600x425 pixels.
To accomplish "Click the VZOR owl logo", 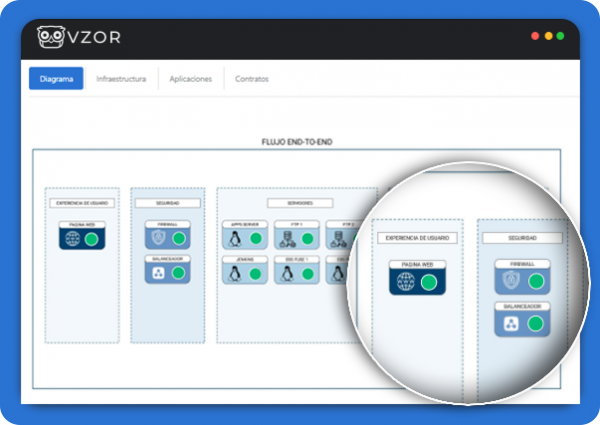I will tap(50, 37).
